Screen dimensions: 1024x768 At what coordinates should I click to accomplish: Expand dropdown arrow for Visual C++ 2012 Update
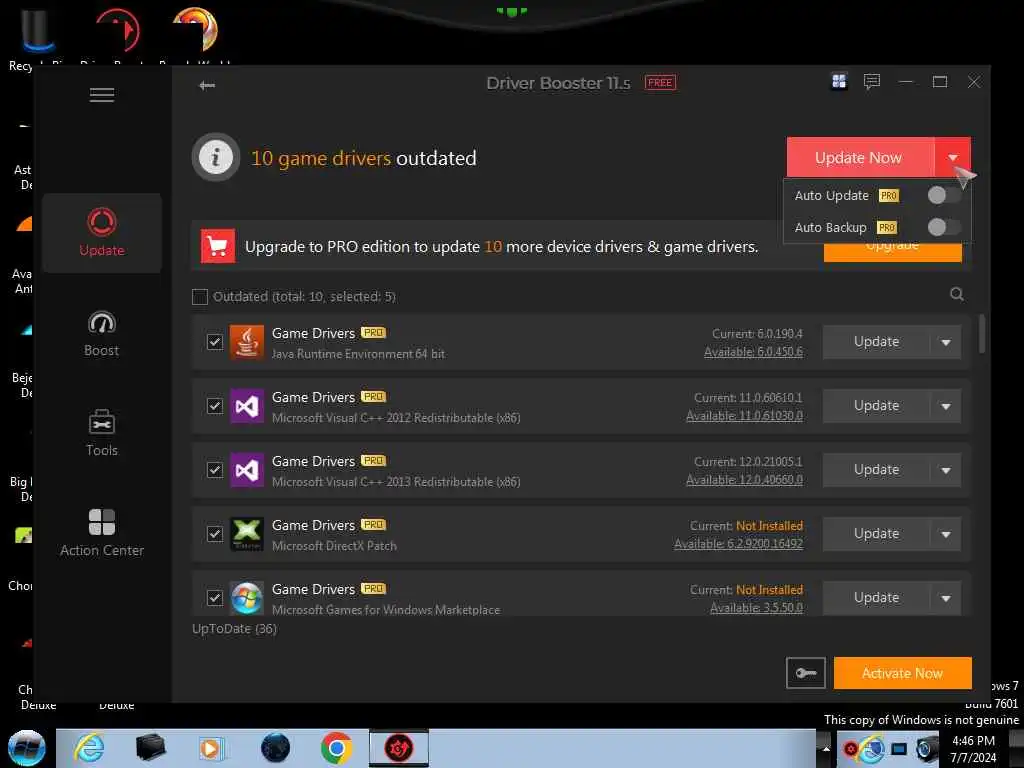(x=946, y=406)
